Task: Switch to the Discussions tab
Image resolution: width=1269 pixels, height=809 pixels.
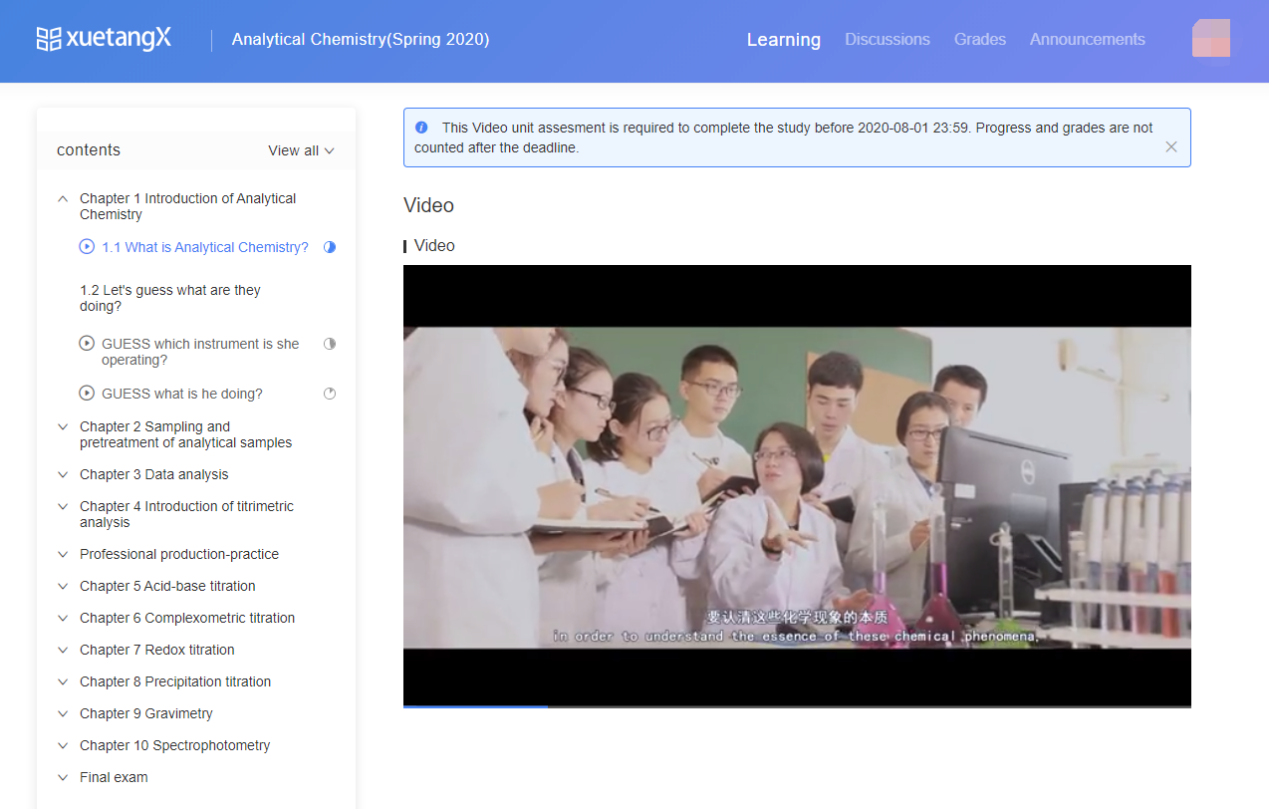Action: point(887,39)
